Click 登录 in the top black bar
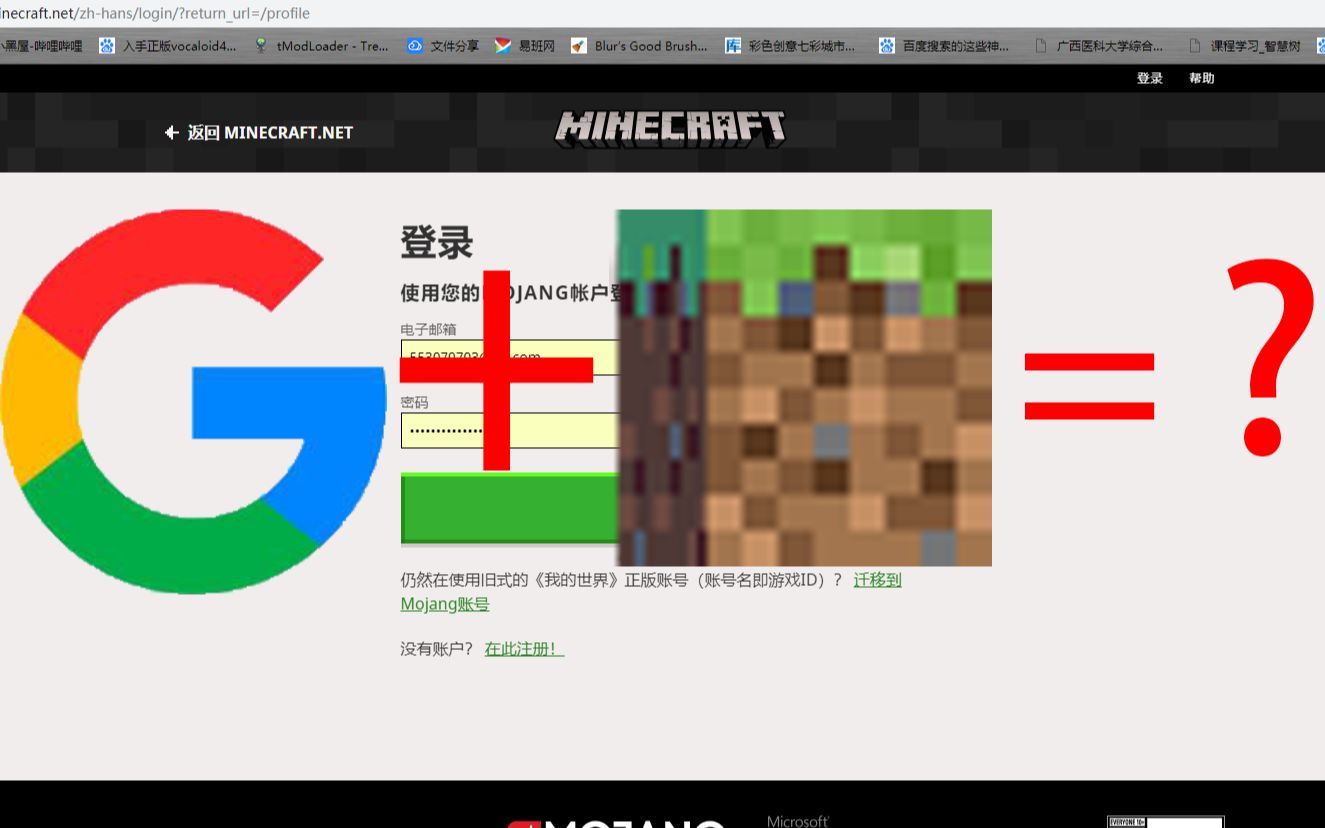This screenshot has height=828, width=1325. point(1150,78)
